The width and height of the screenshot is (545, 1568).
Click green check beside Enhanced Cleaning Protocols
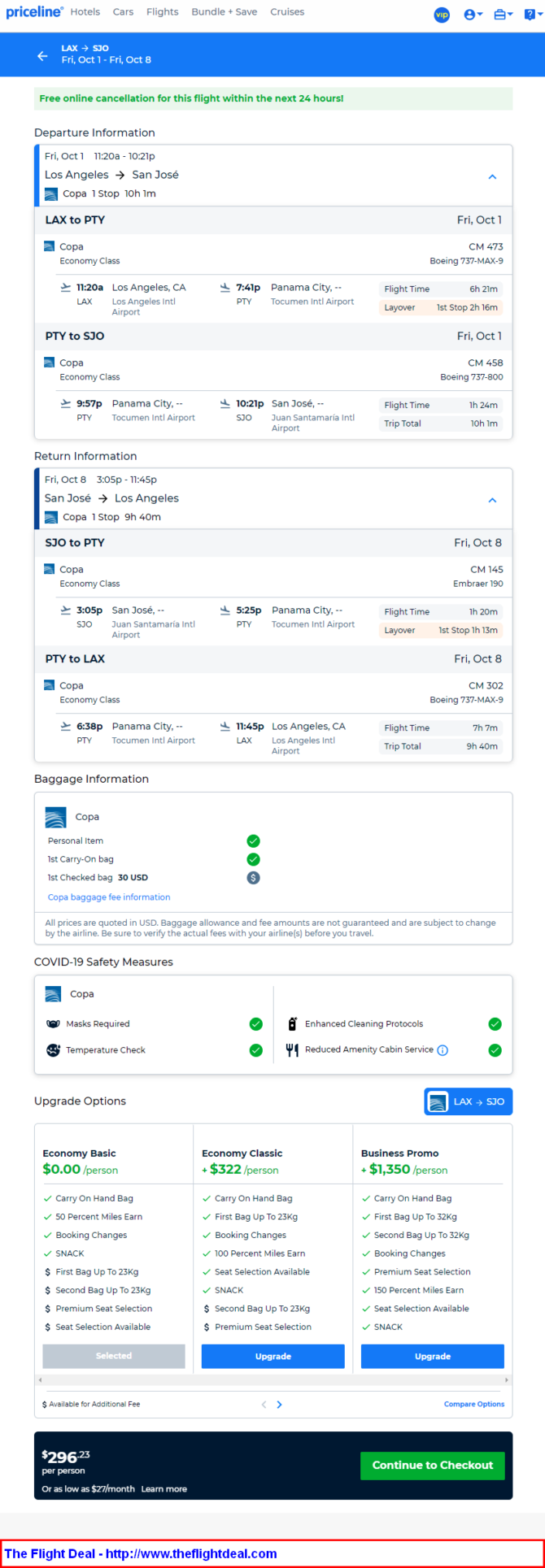tap(495, 1024)
